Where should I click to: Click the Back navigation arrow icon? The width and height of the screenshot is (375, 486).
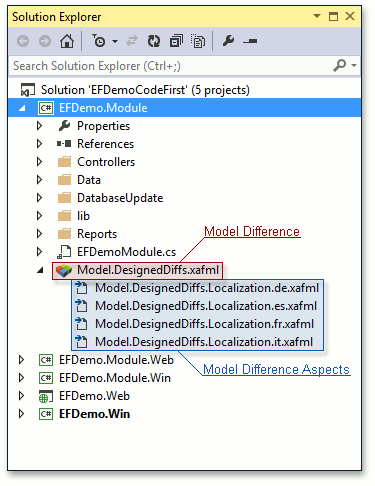coord(23,41)
